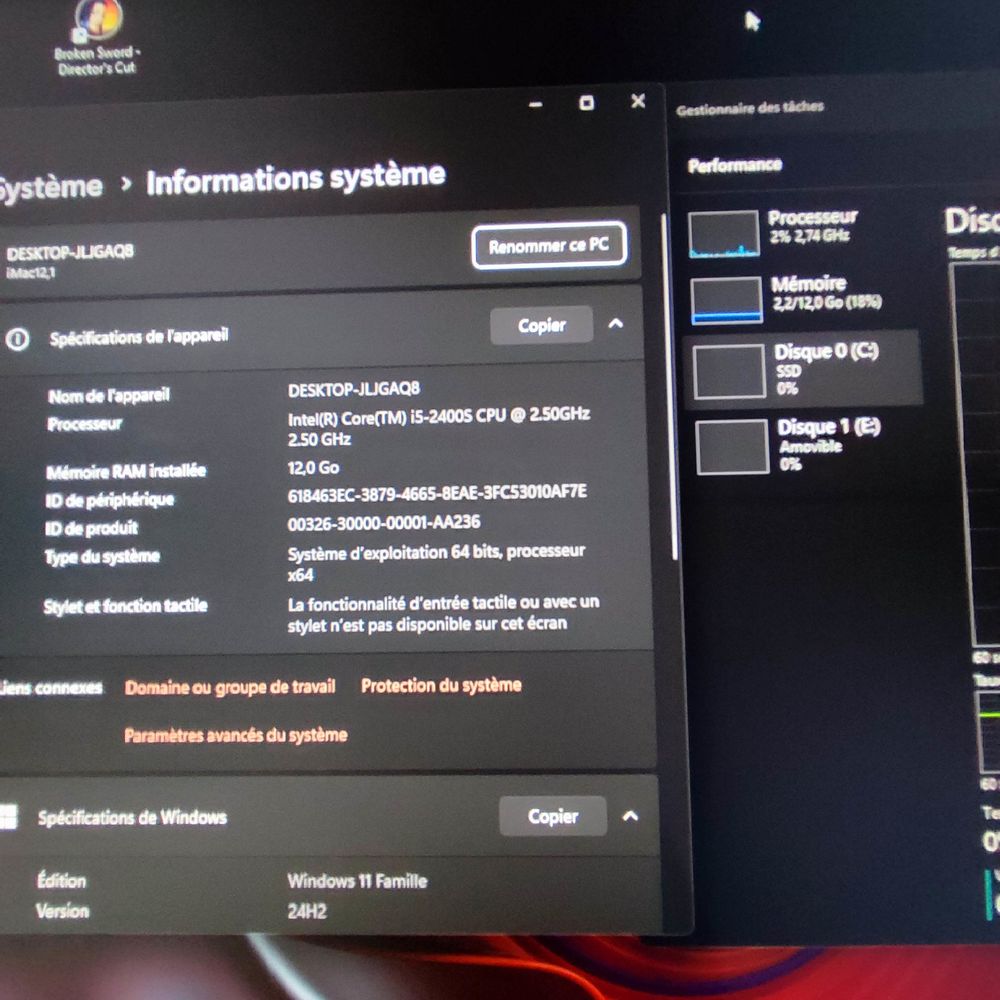This screenshot has height=1000, width=1000.
Task: Click the Settings window vertical scrollbar
Action: click(670, 388)
